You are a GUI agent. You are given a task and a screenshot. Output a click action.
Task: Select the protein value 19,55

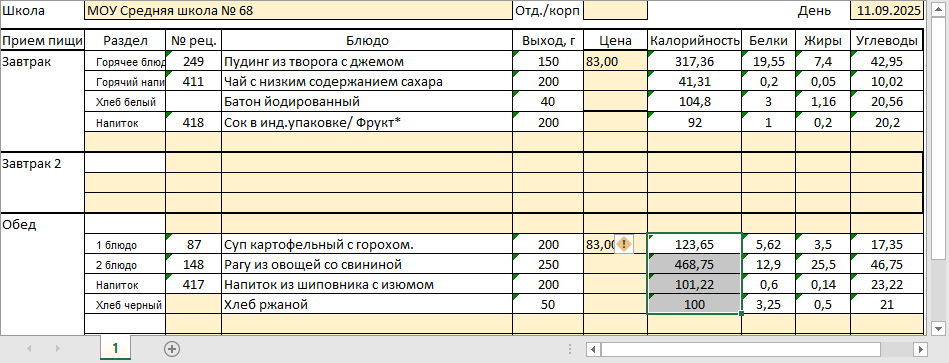coord(769,61)
